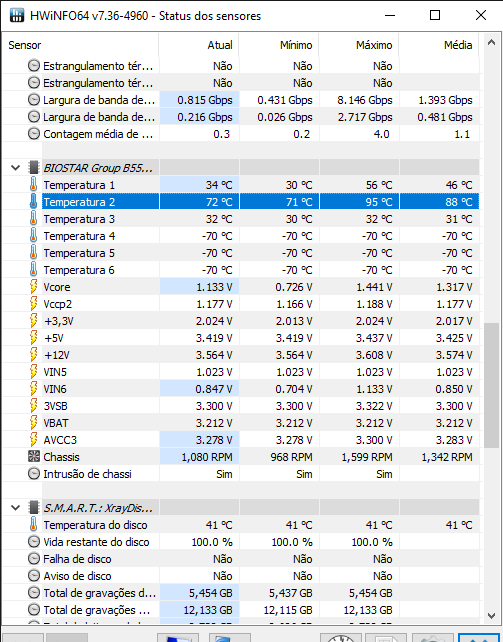Click the thermometer icon of highlighted Temperatura 2
Viewport: 503px width, 642px height.
(34, 202)
